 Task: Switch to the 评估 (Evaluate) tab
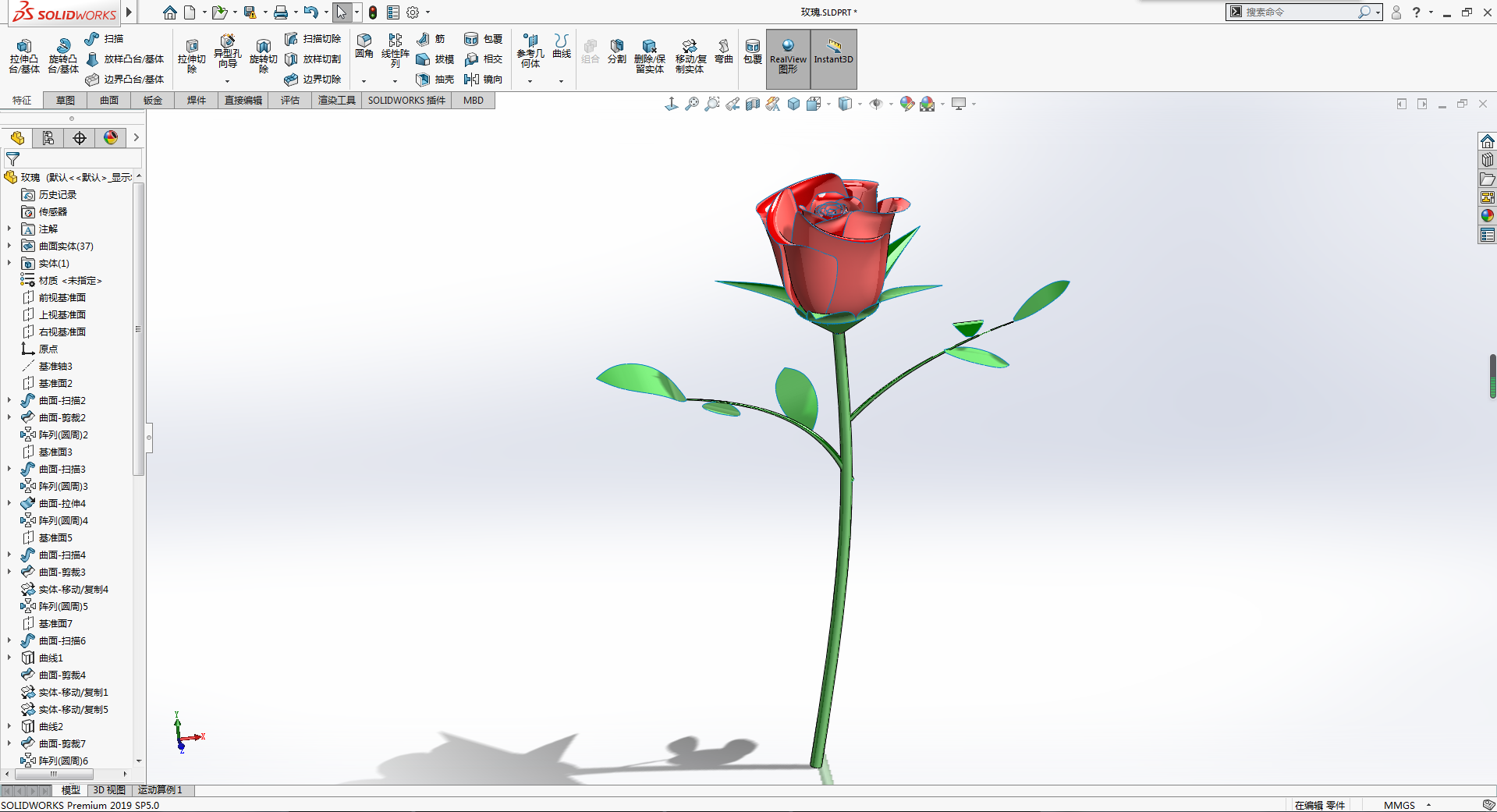click(290, 101)
